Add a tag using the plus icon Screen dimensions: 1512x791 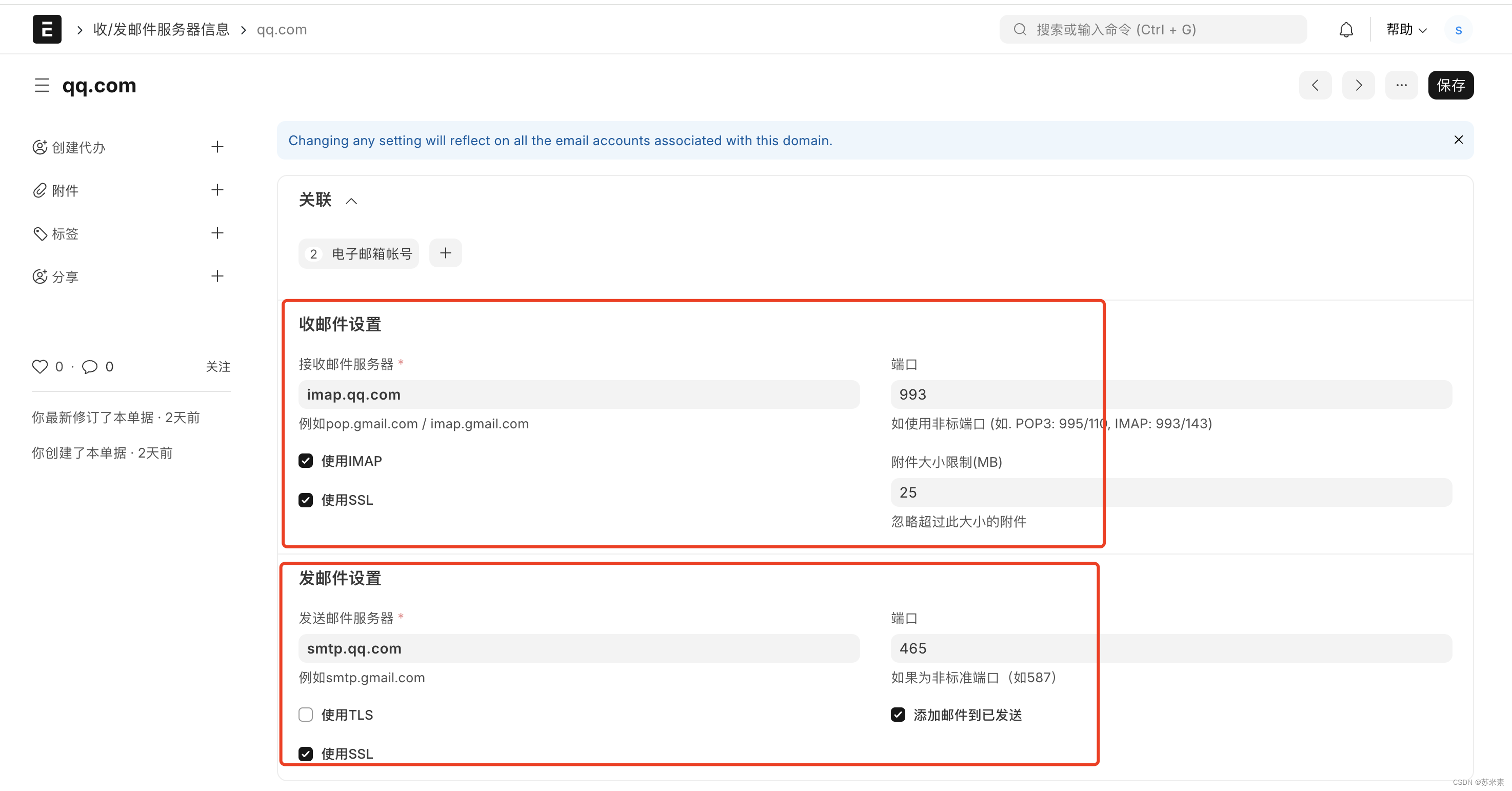coord(217,233)
